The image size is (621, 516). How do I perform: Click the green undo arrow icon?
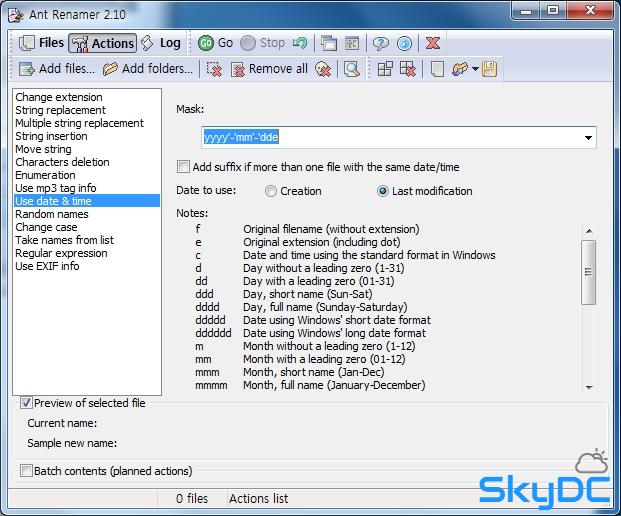(x=300, y=43)
